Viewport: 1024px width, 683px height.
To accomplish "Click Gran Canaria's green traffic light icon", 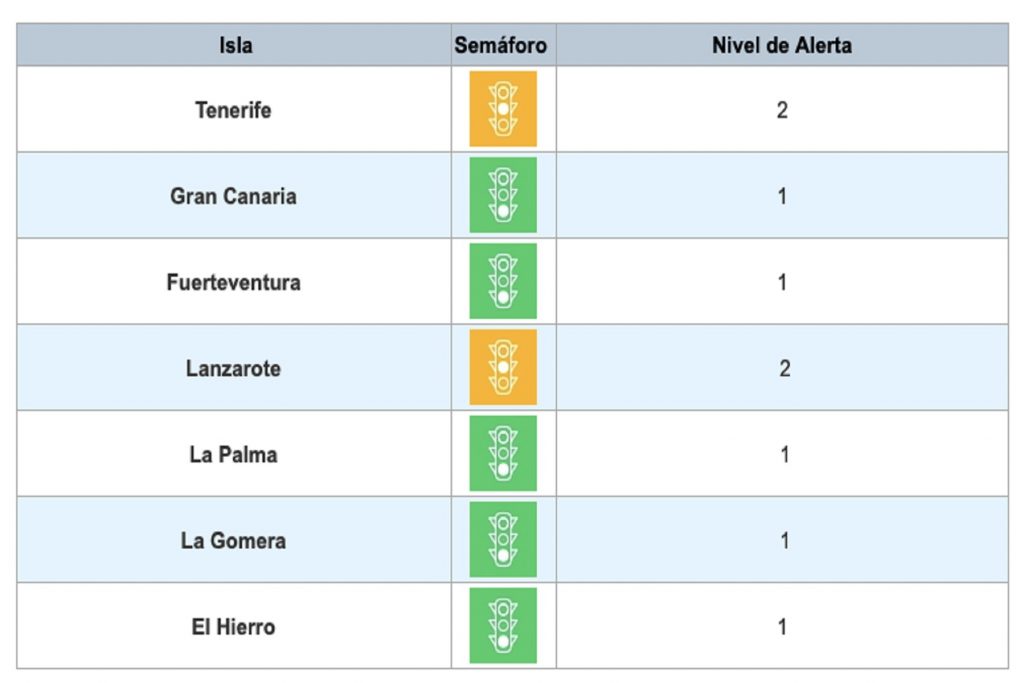I will click(x=503, y=195).
